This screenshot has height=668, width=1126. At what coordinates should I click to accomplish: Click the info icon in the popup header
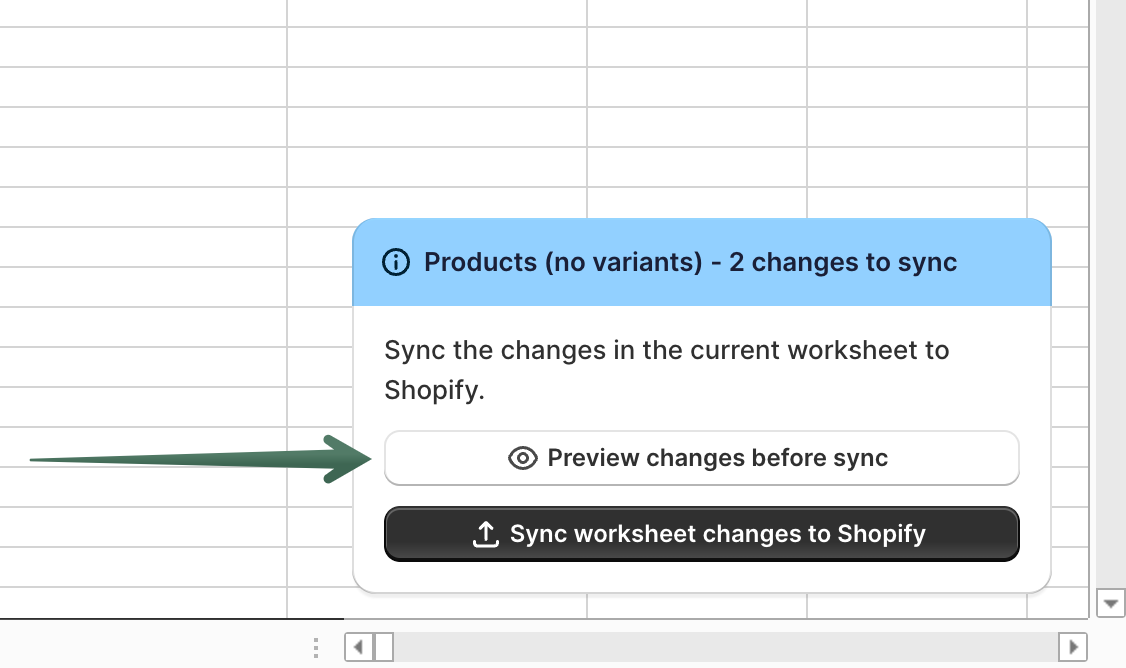click(396, 262)
